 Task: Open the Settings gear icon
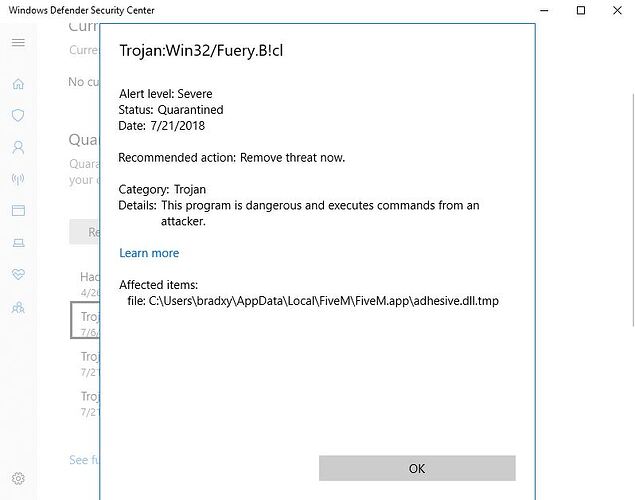click(18, 479)
